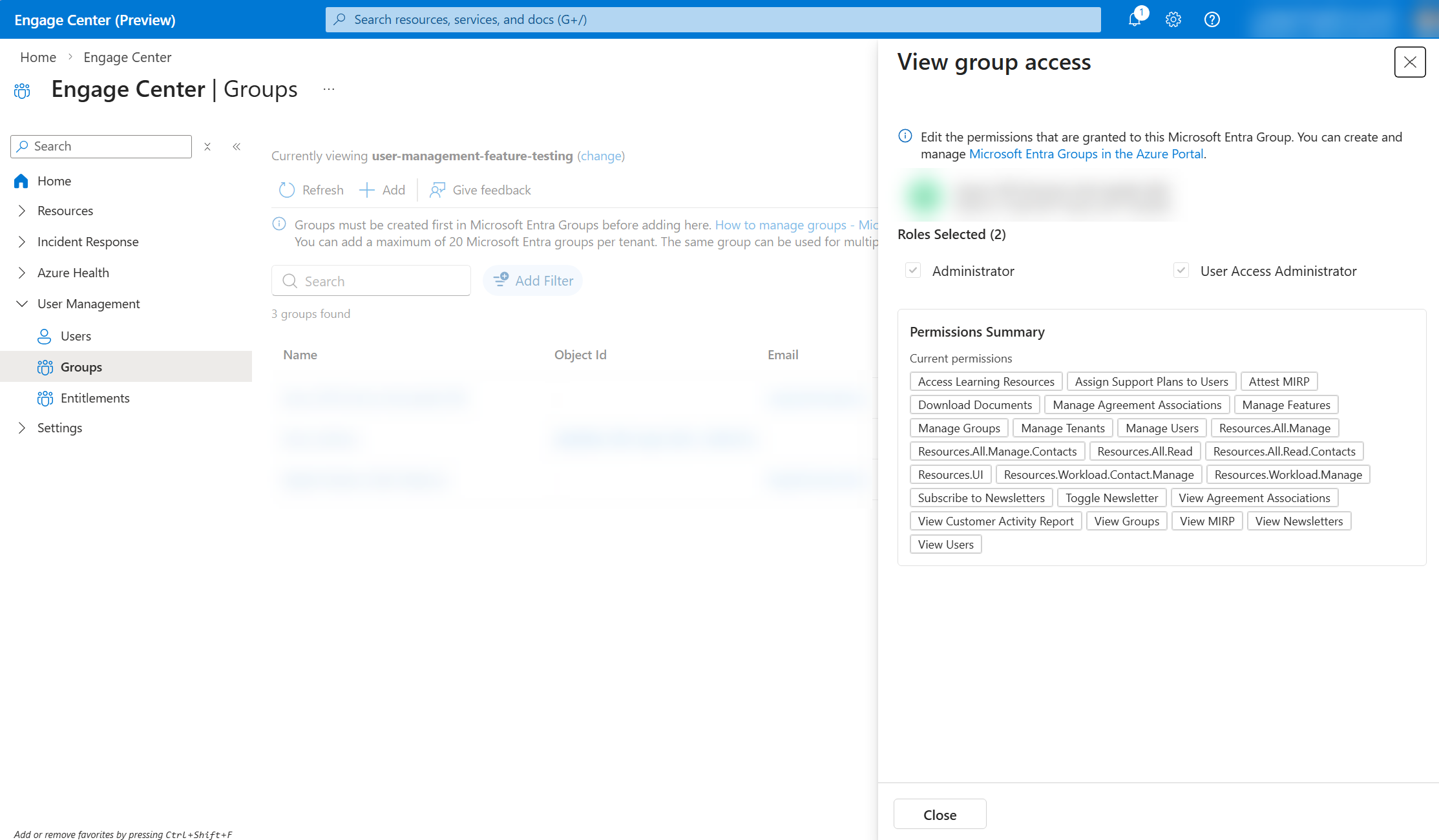This screenshot has width=1439, height=840.
Task: Click the magnifier icon in the top search bar
Action: point(339,19)
